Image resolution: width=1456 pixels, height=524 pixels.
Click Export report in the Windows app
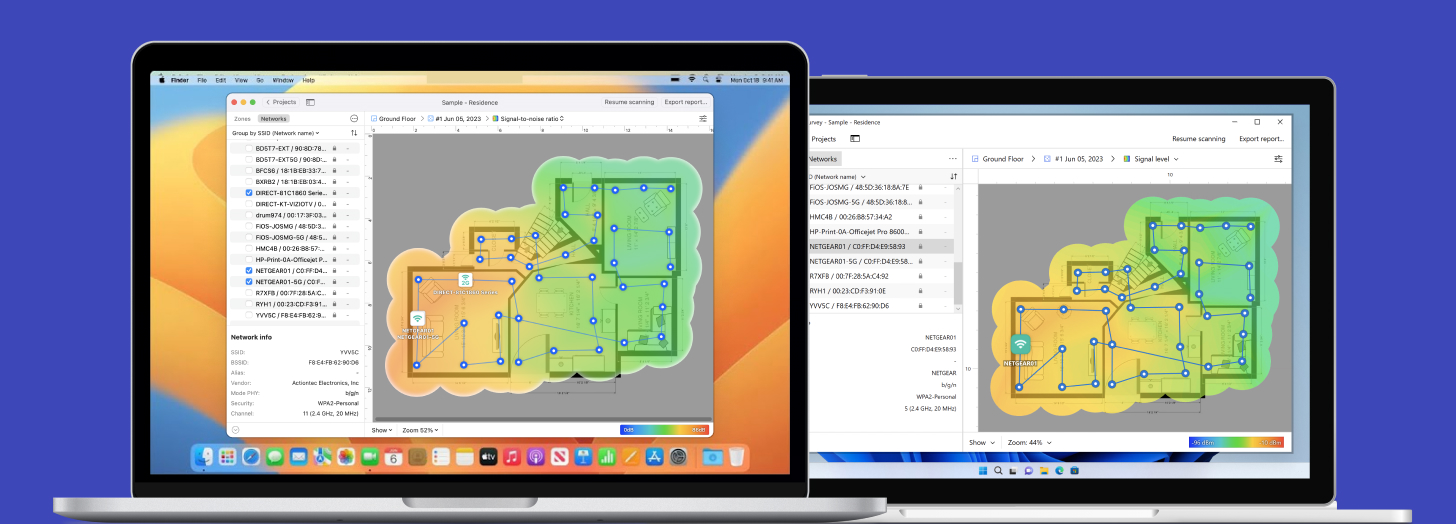point(1261,139)
